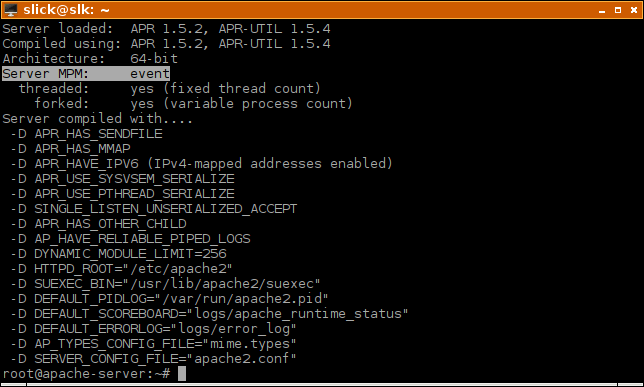Place cursor at root@apache-server prompt
Screen dimensions: 644x387
(x=86, y=374)
